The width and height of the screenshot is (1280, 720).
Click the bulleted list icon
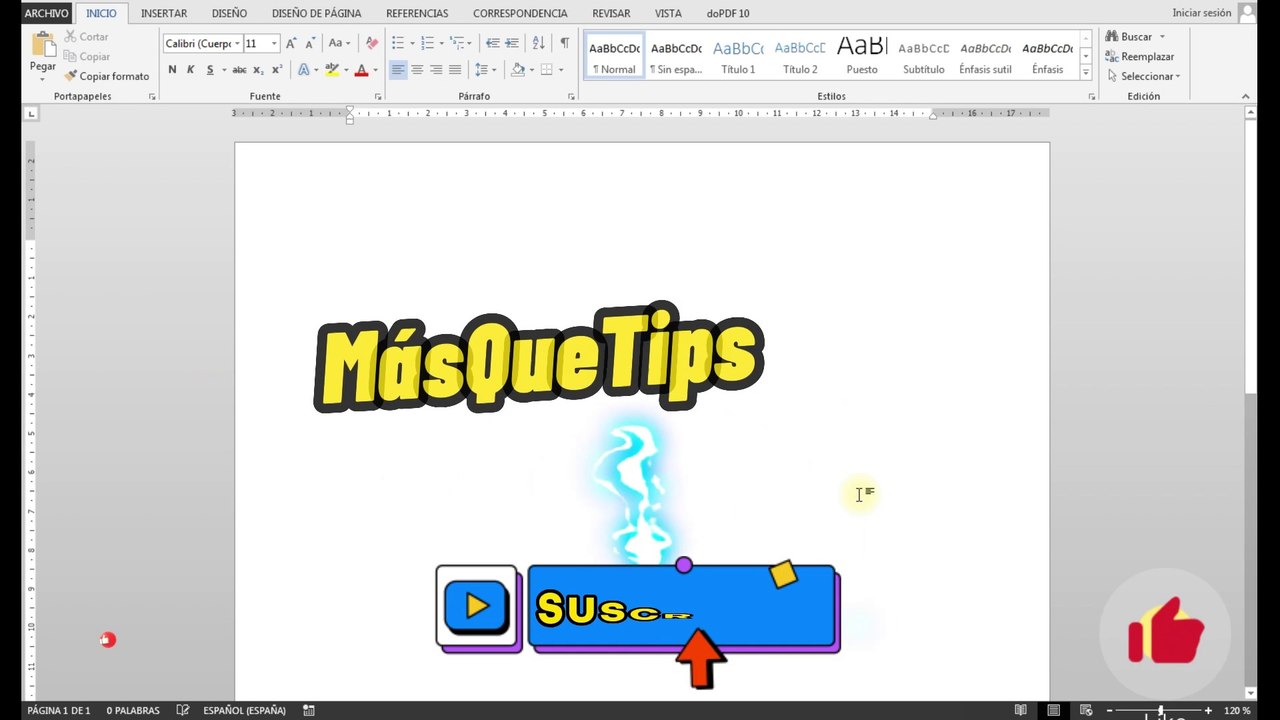(x=397, y=43)
